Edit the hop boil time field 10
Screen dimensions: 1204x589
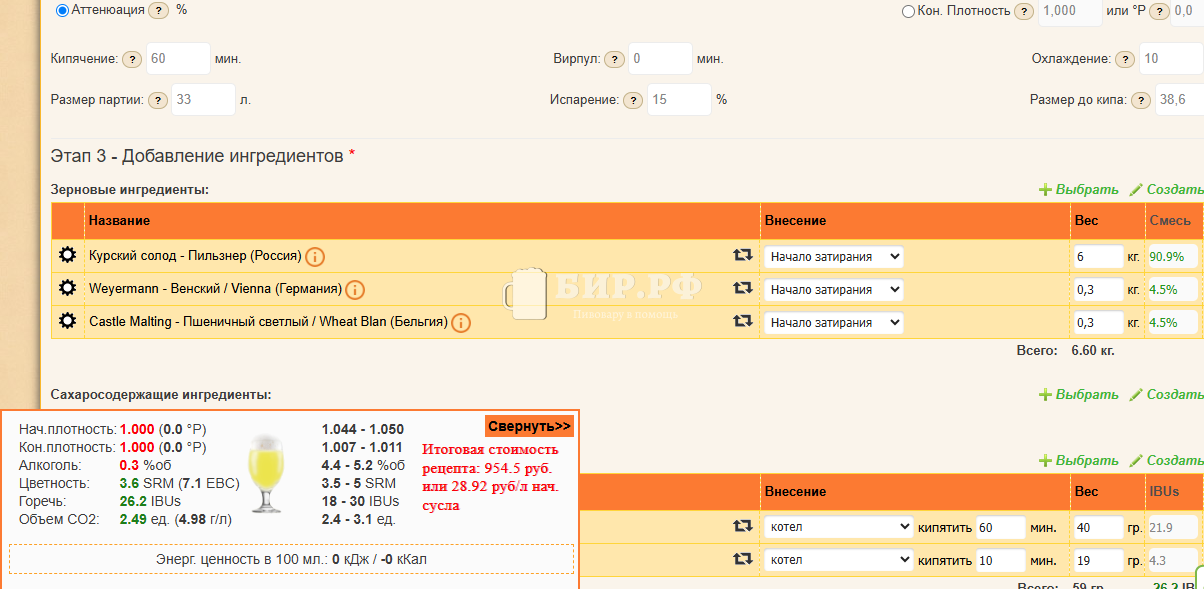pyautogui.click(x=1000, y=560)
